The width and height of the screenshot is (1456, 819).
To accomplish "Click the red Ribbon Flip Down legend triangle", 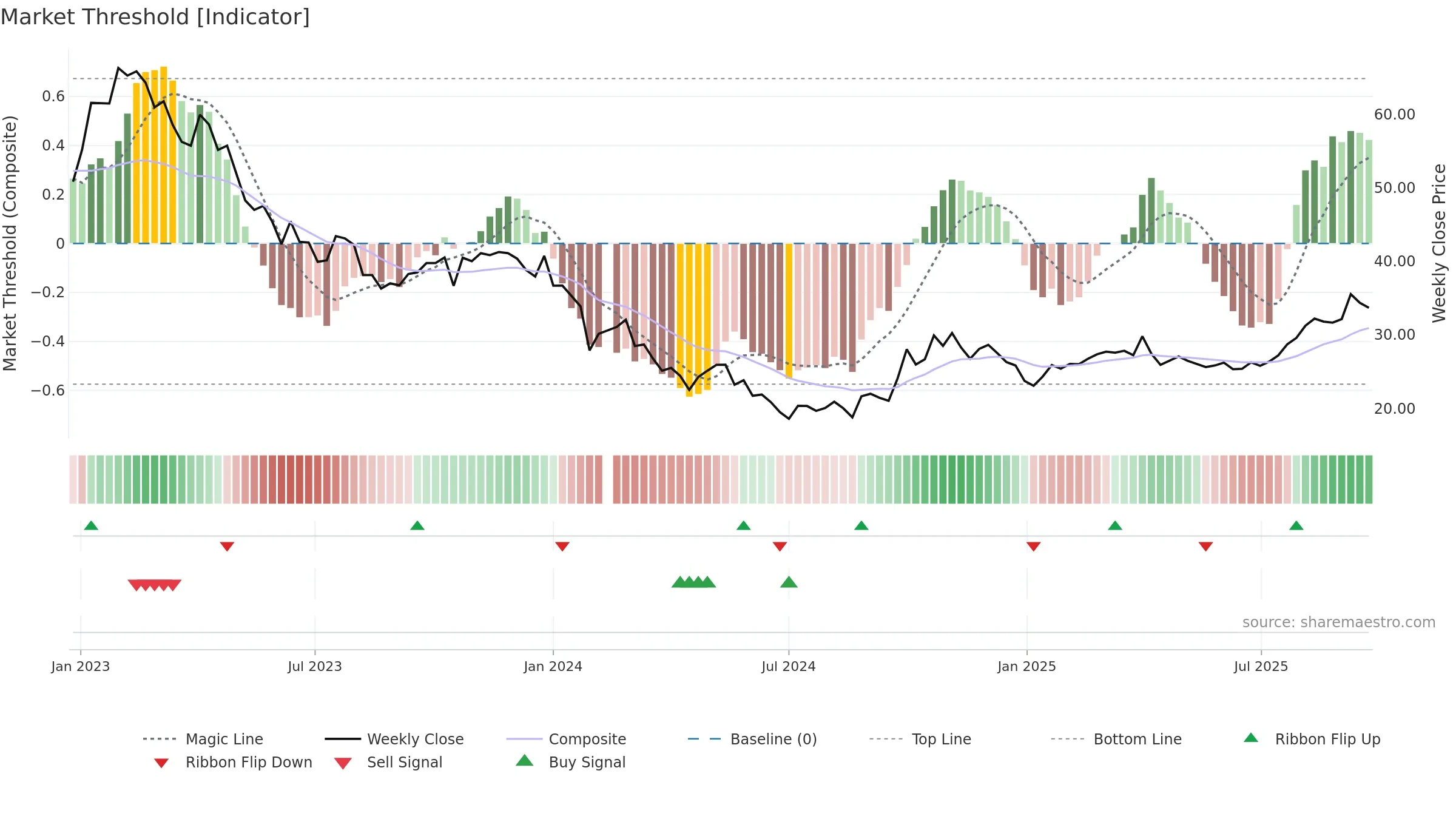I will [161, 763].
